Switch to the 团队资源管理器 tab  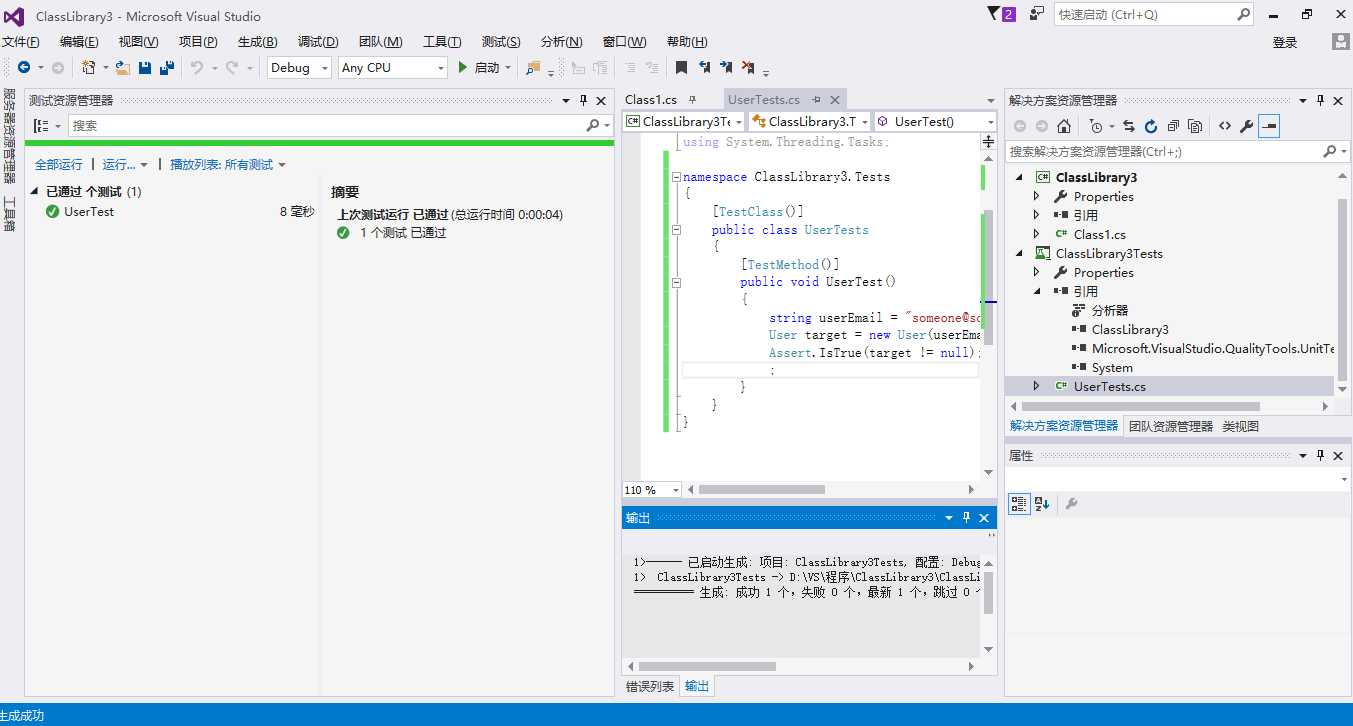click(x=1170, y=426)
